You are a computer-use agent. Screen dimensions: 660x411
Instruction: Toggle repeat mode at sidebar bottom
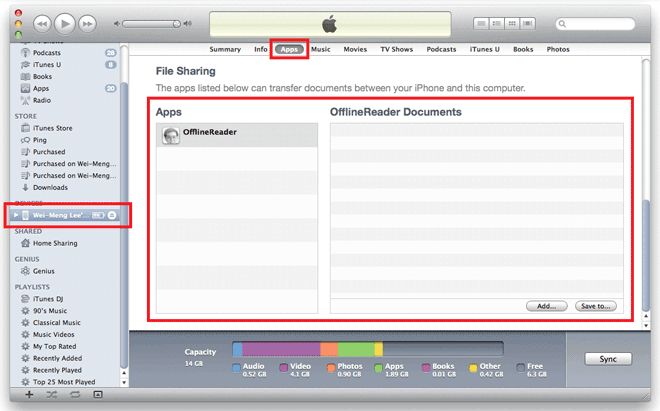click(75, 395)
